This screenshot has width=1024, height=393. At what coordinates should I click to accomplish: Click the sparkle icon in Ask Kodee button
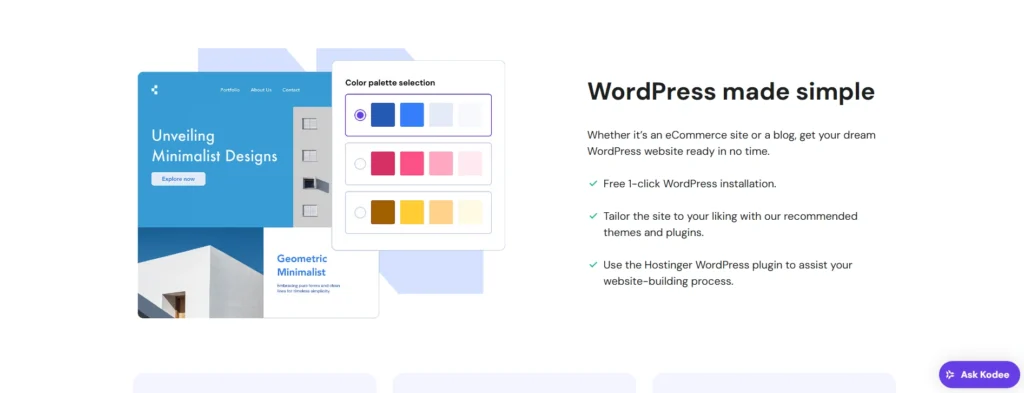point(950,375)
